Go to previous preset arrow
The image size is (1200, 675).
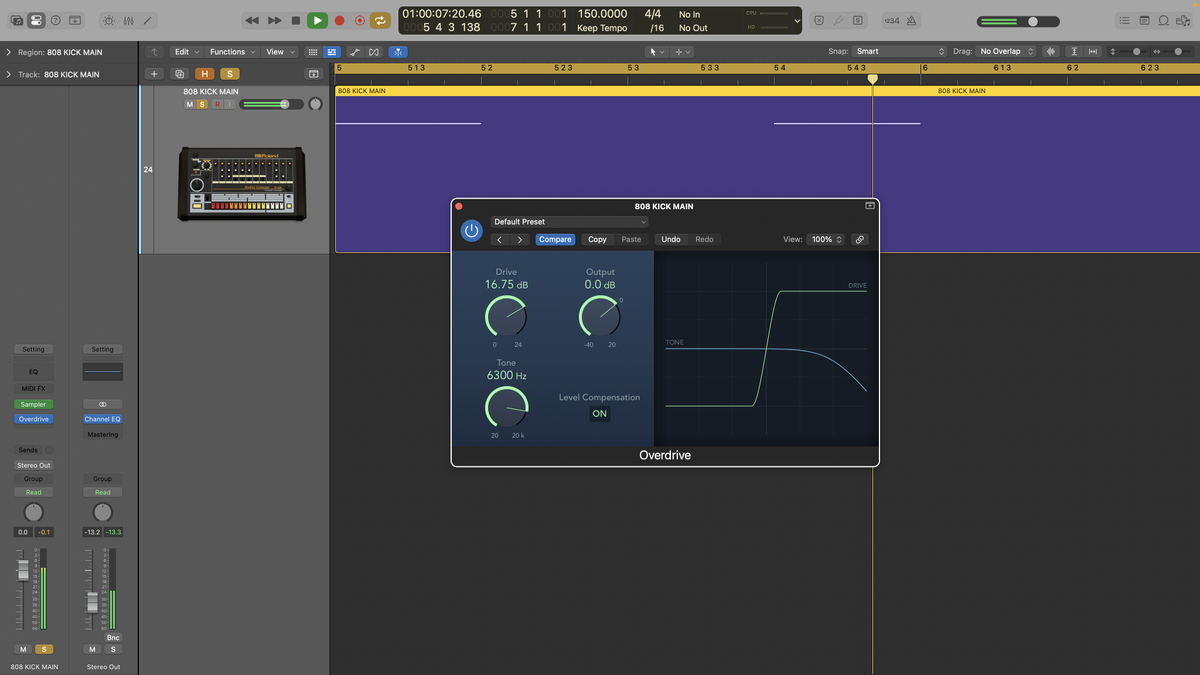[500, 240]
